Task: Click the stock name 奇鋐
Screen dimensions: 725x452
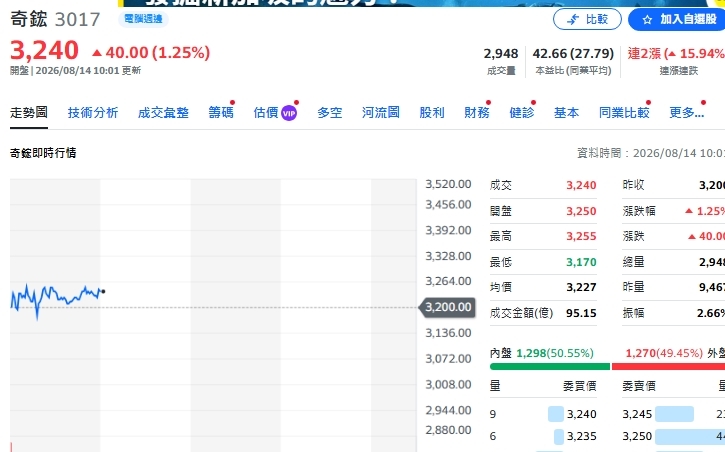Action: (x=29, y=19)
